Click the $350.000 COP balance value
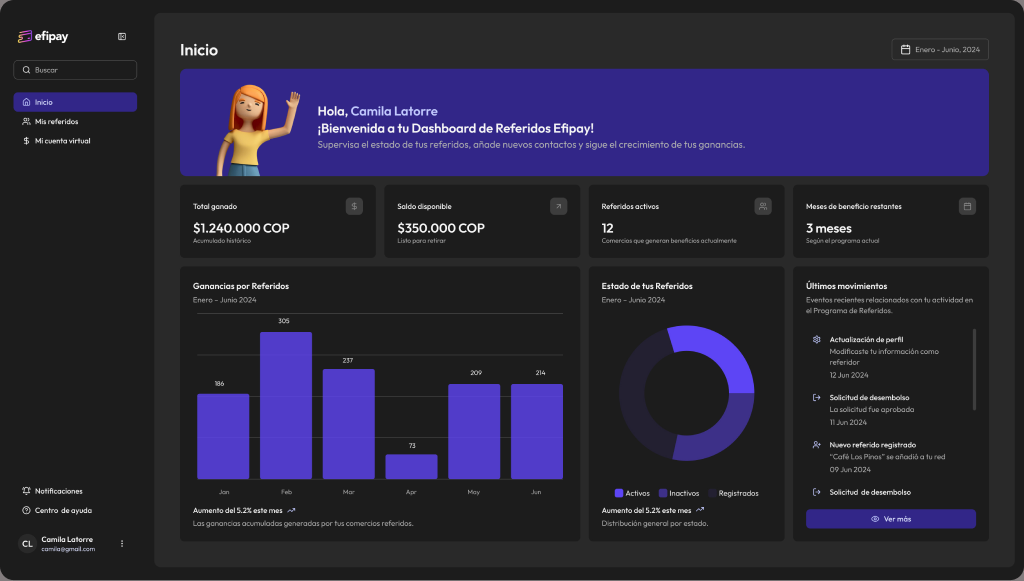 (441, 228)
